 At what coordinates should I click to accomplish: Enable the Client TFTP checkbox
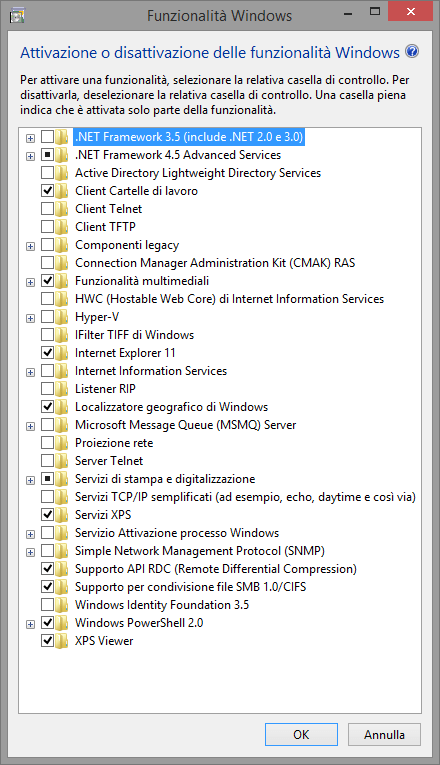coord(47,227)
